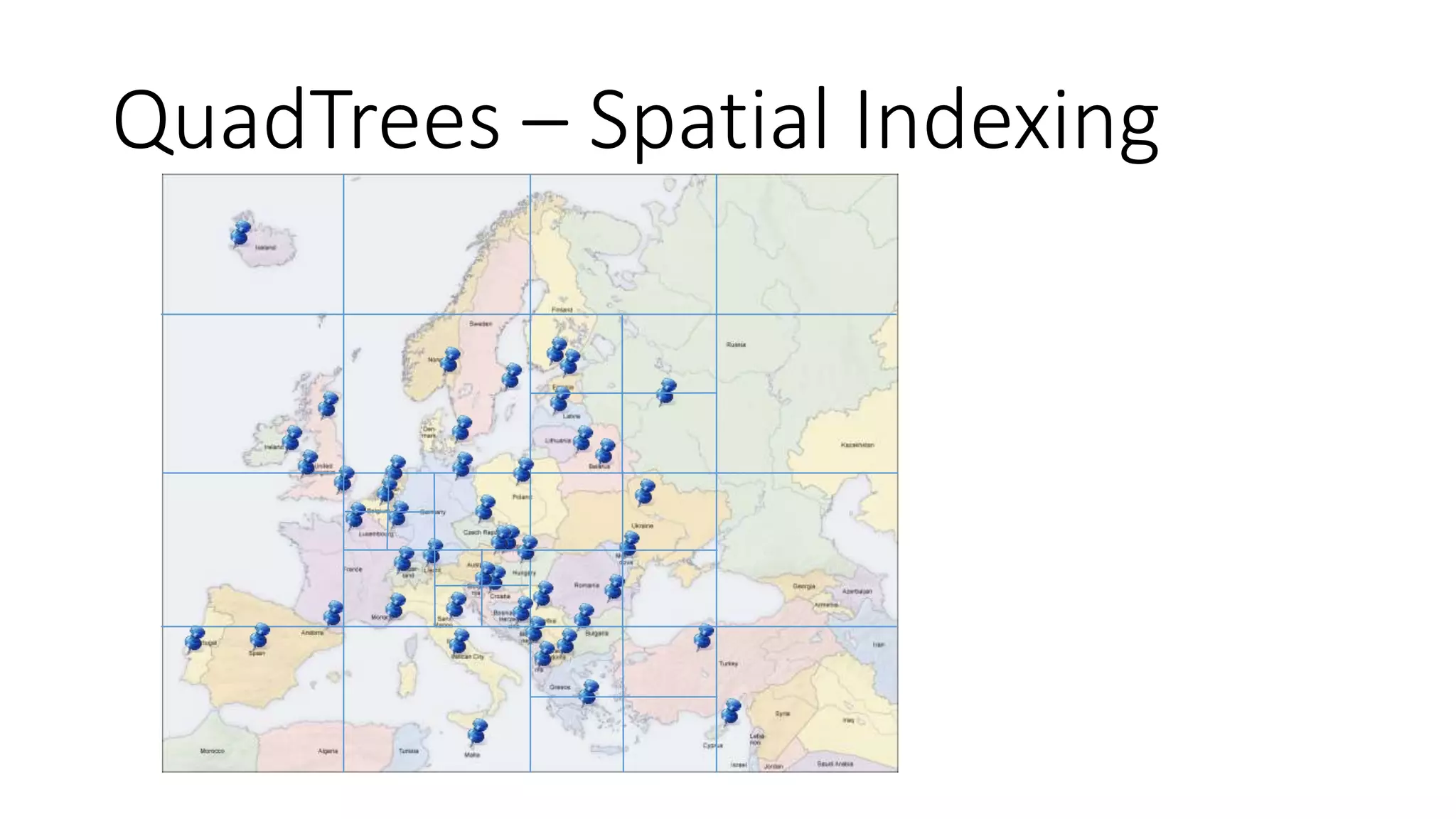Select the pushpin near the Cyprus label

coord(731,712)
